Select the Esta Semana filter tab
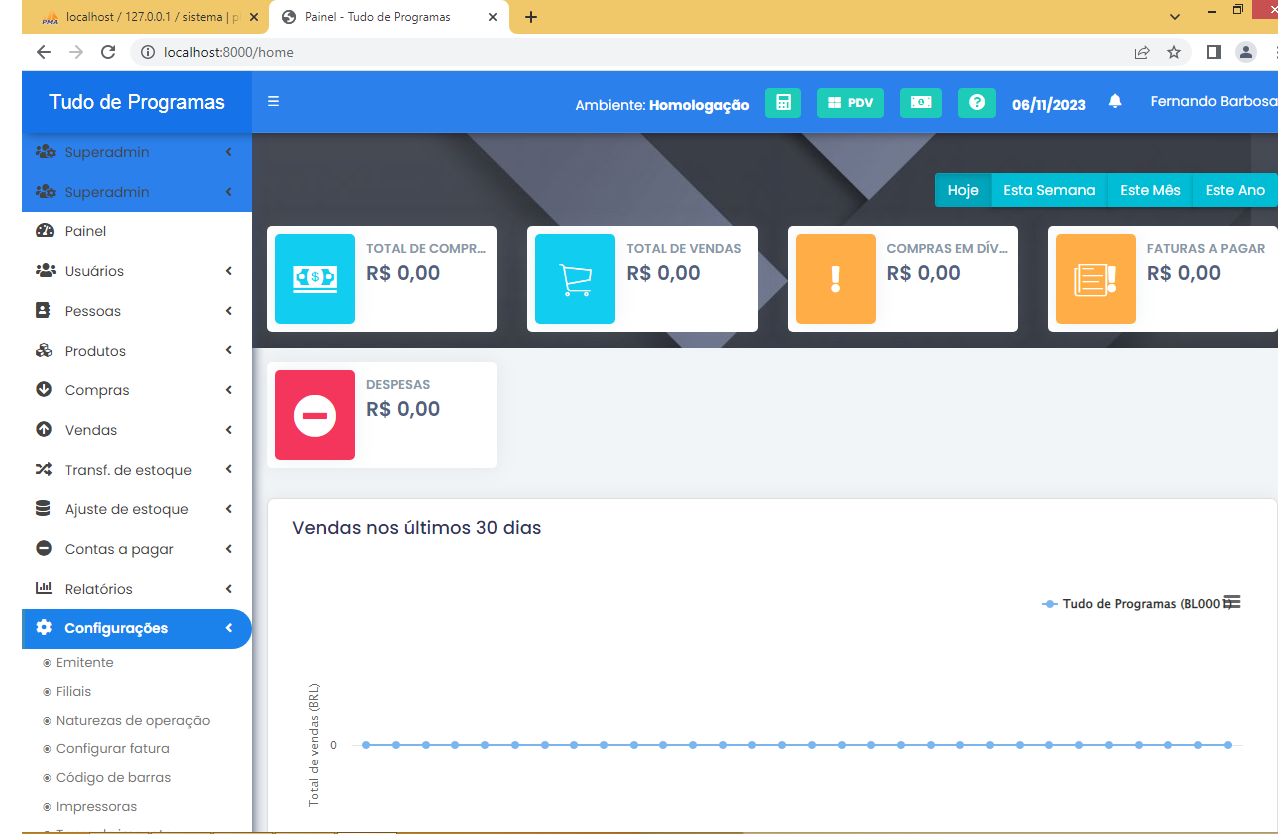This screenshot has height=834, width=1281. click(x=1048, y=190)
